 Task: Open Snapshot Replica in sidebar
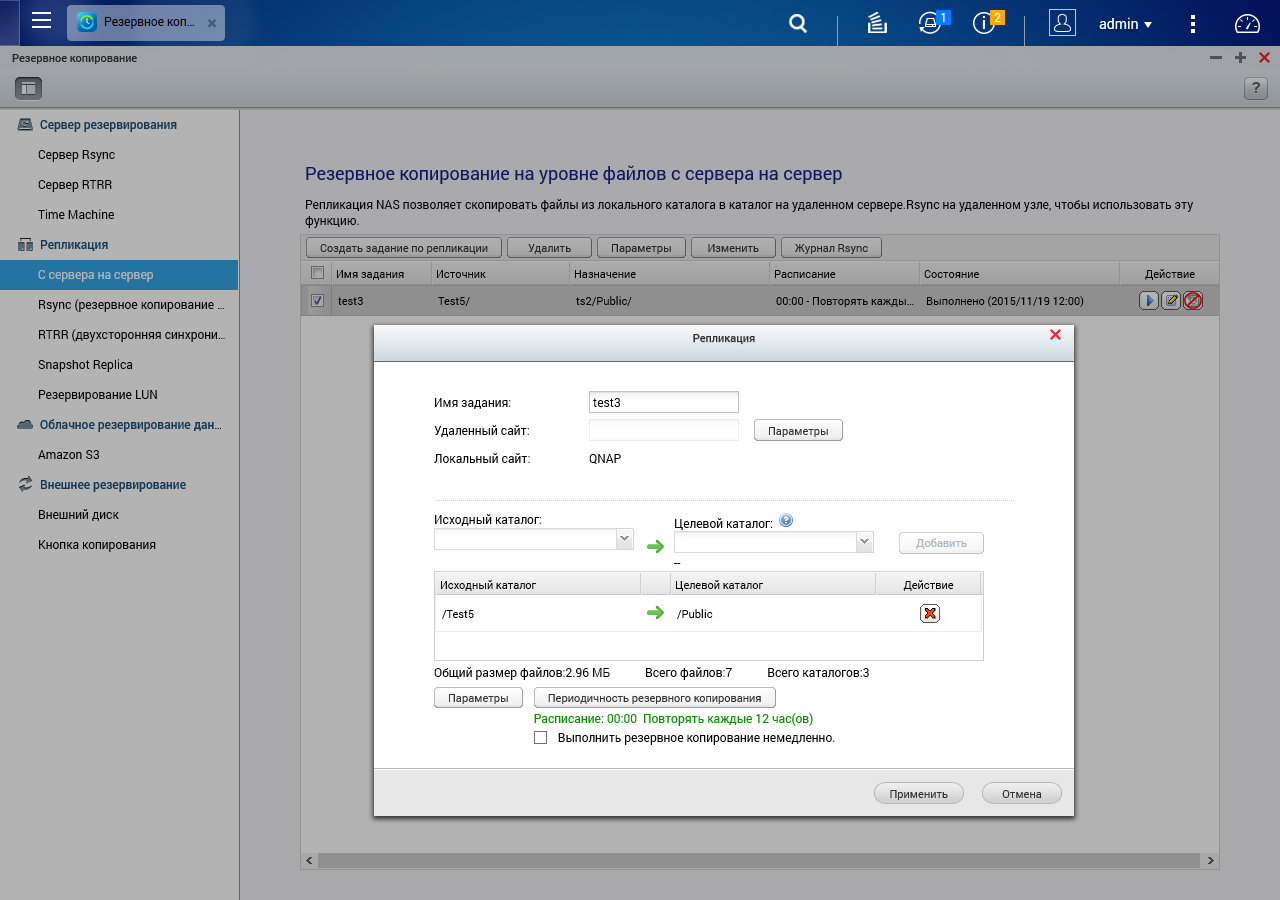point(85,365)
